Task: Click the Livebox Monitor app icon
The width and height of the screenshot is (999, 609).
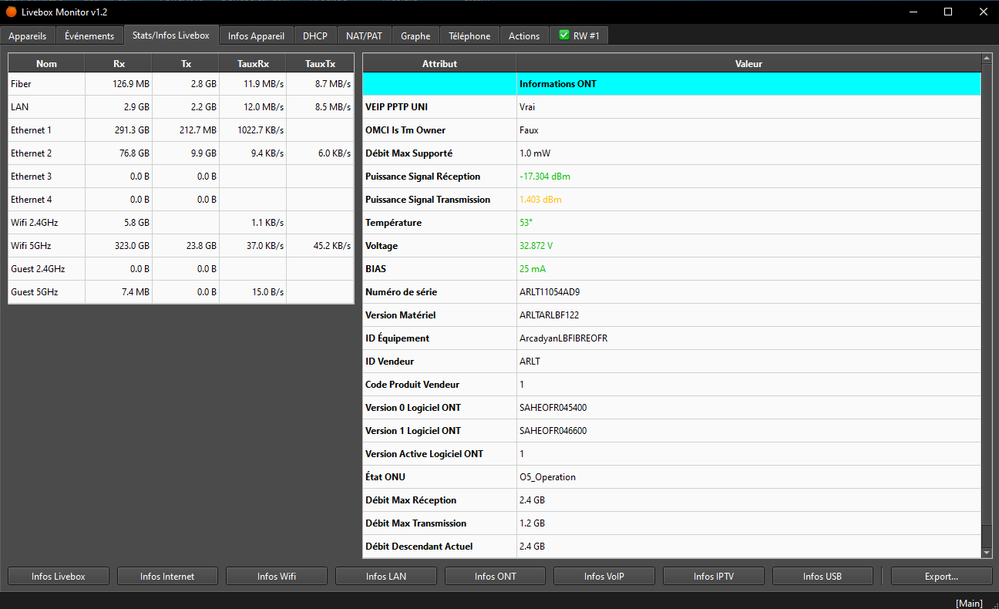Action: [x=11, y=11]
